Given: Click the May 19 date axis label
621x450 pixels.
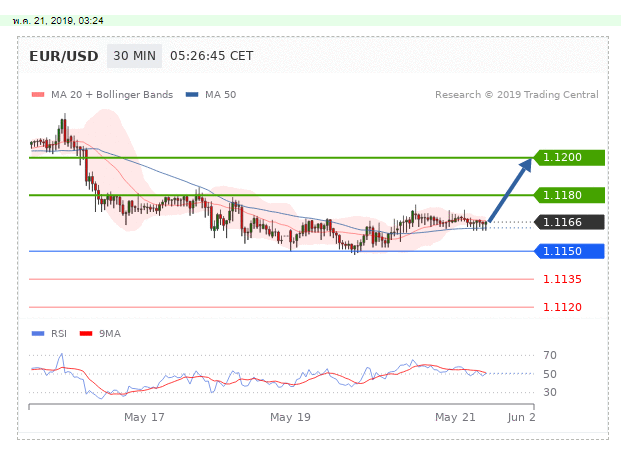Looking at the screenshot, I should pyautogui.click(x=290, y=417).
